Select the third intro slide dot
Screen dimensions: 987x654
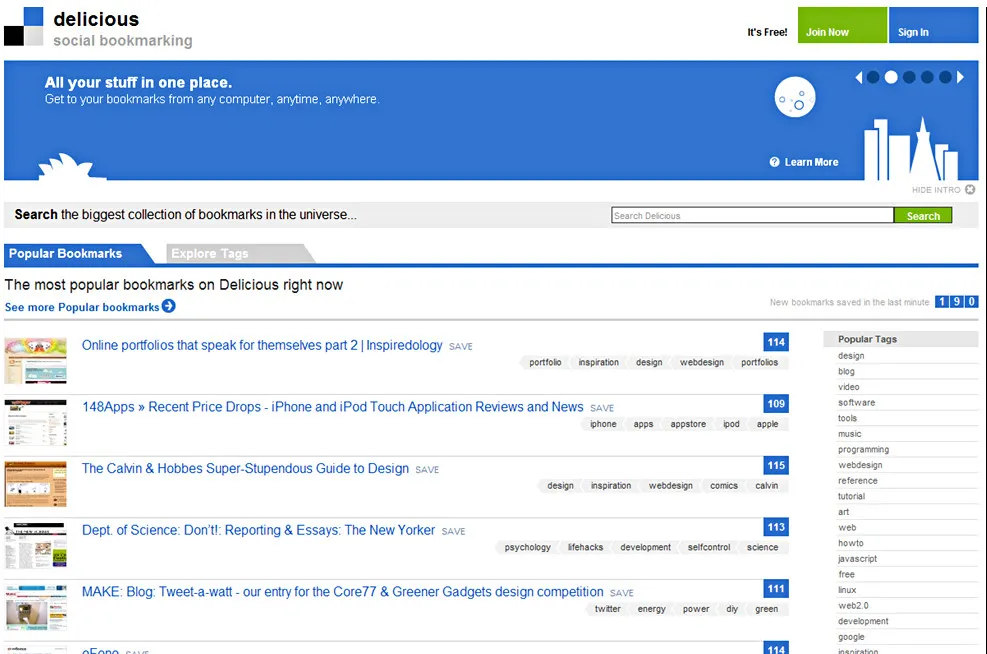point(909,77)
